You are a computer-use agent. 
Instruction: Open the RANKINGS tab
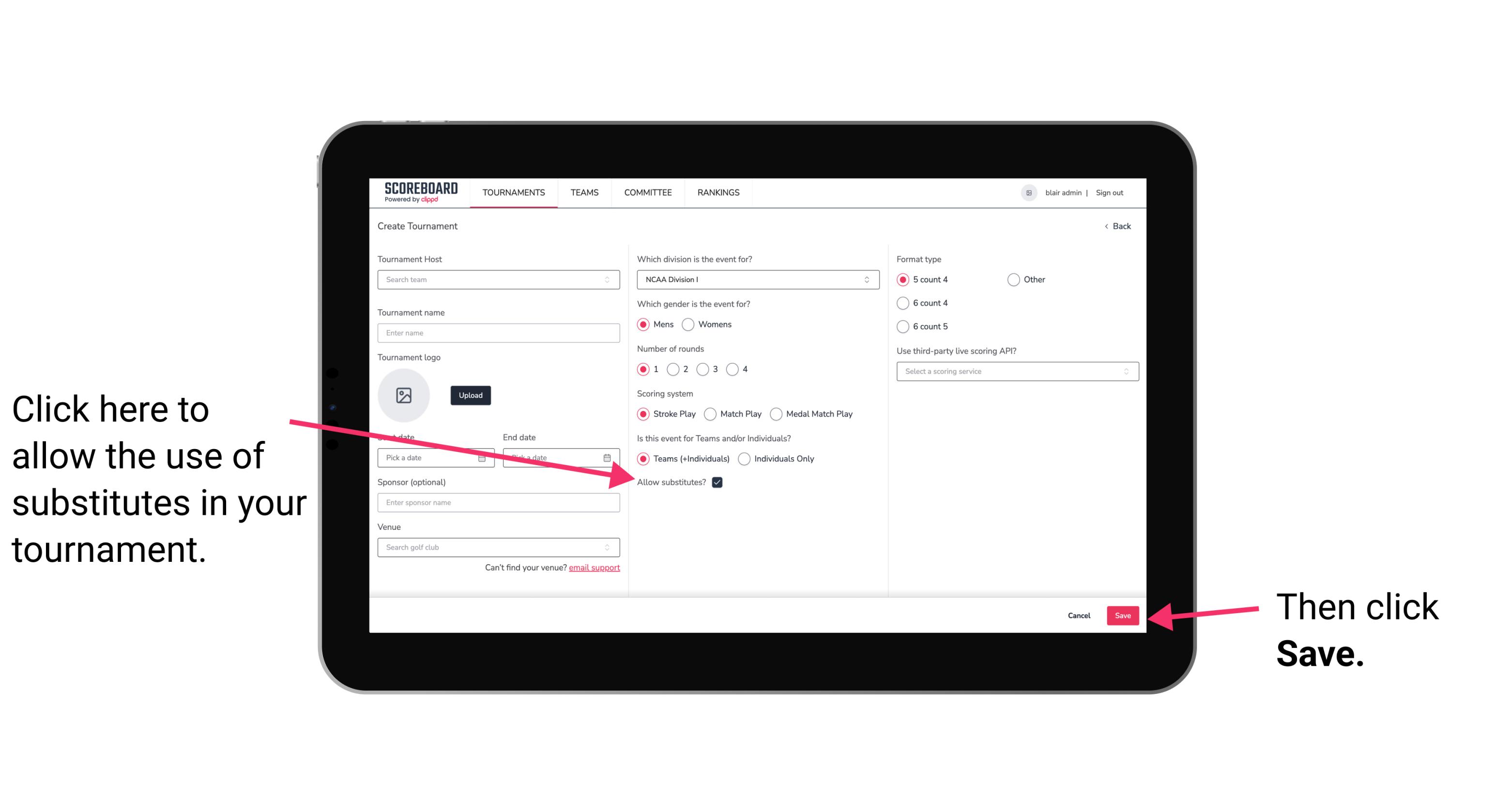(x=717, y=192)
